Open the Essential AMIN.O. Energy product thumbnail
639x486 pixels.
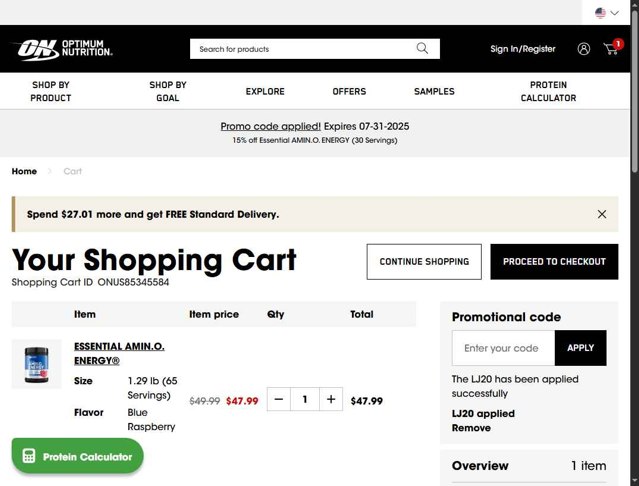pyautogui.click(x=36, y=363)
